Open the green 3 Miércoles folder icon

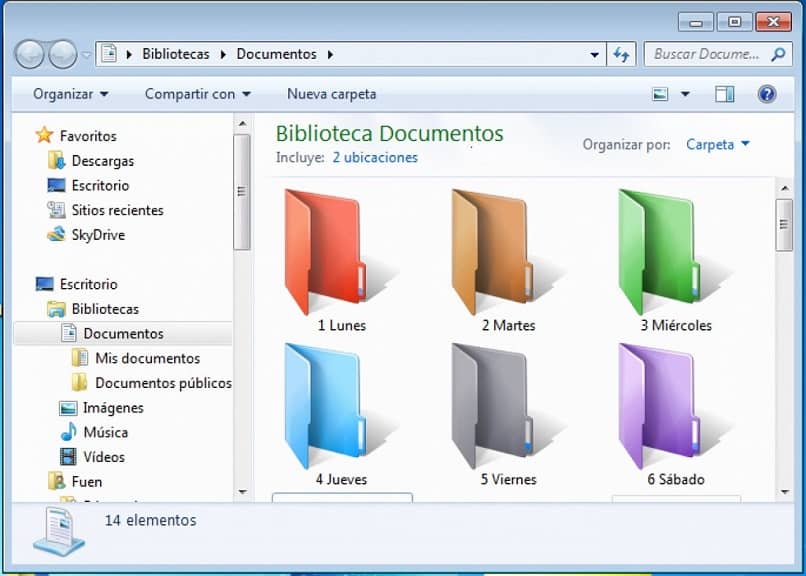pyautogui.click(x=658, y=252)
